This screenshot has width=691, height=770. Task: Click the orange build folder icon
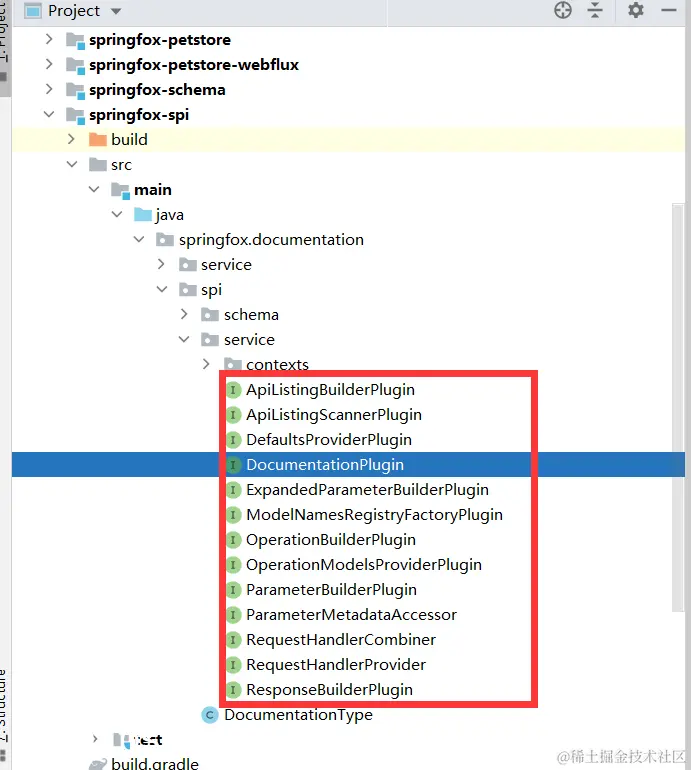[x=98, y=140]
